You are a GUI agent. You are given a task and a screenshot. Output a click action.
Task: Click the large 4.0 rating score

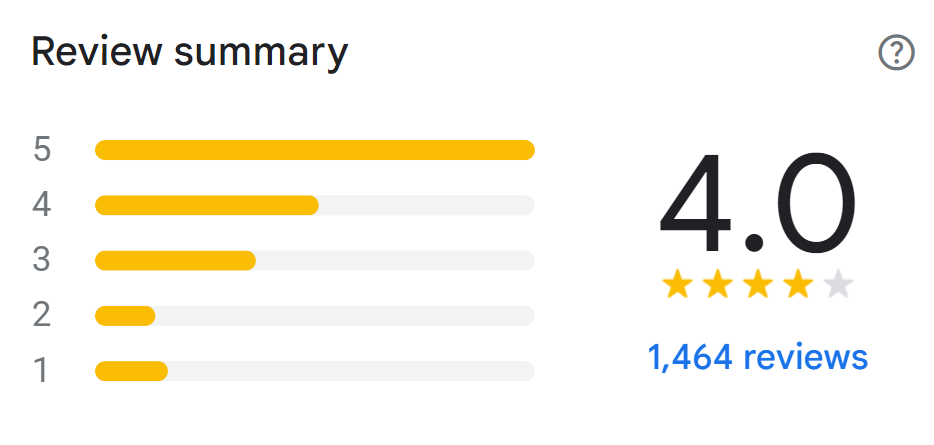(x=757, y=205)
